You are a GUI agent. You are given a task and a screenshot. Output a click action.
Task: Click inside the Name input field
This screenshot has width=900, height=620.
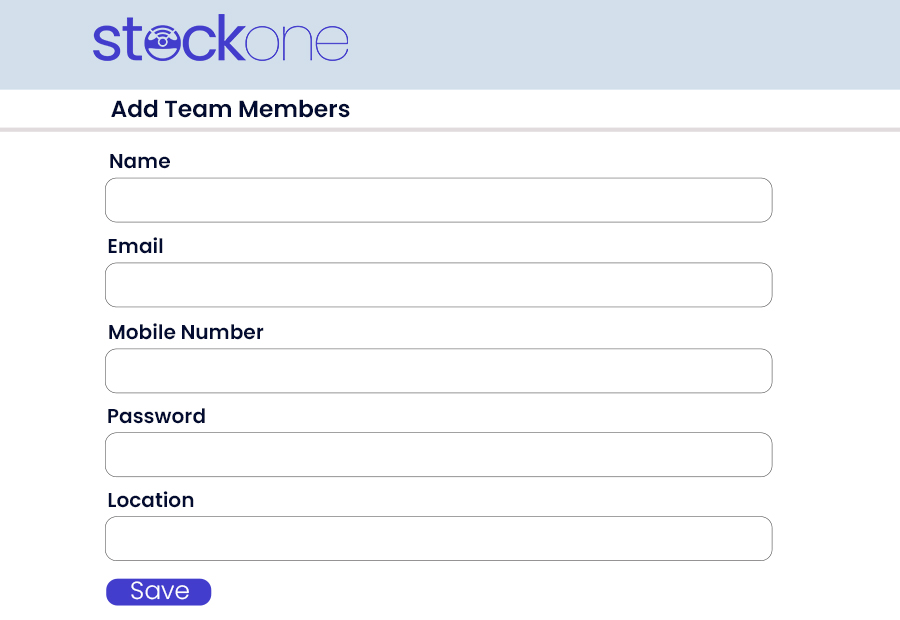click(x=438, y=200)
